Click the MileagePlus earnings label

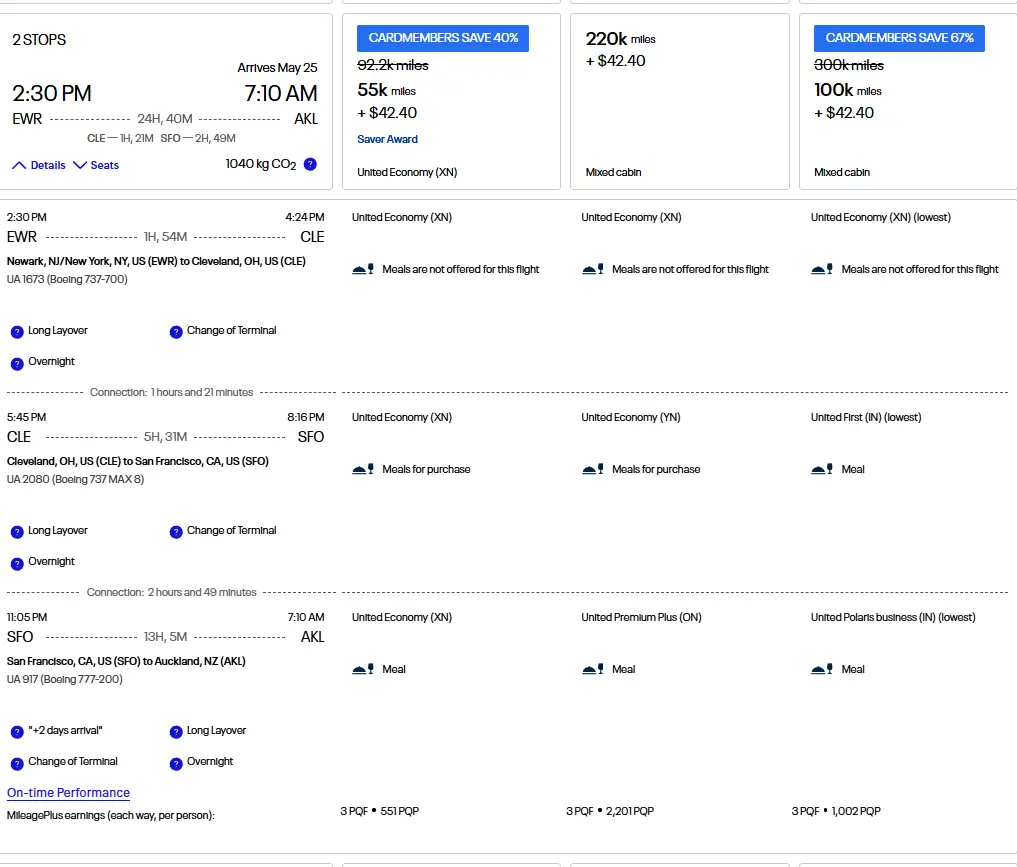111,815
